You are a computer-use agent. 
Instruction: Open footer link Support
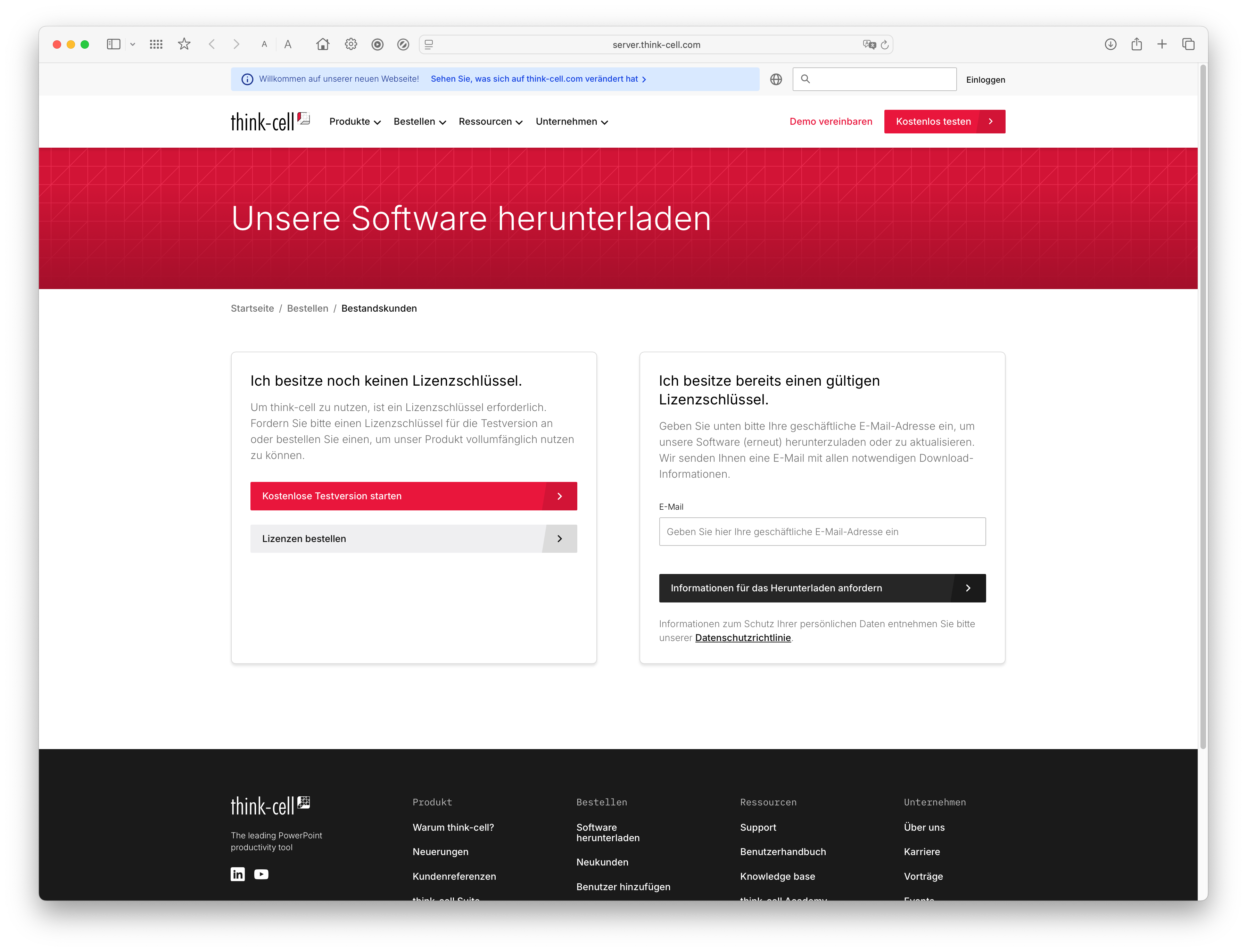click(x=758, y=827)
